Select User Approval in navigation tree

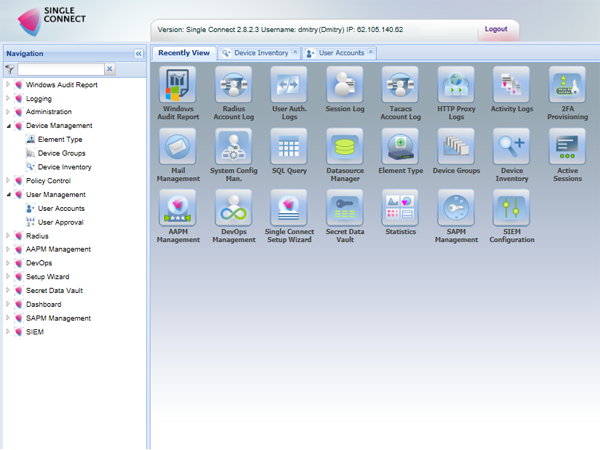60,222
